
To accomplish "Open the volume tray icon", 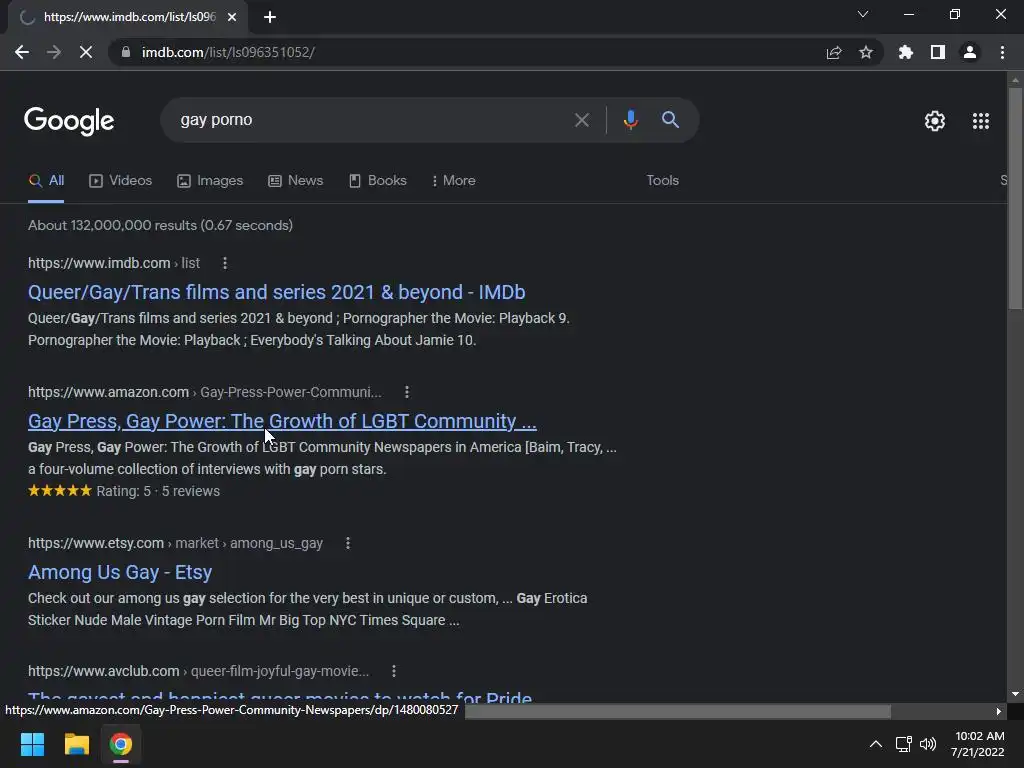I will coord(927,744).
